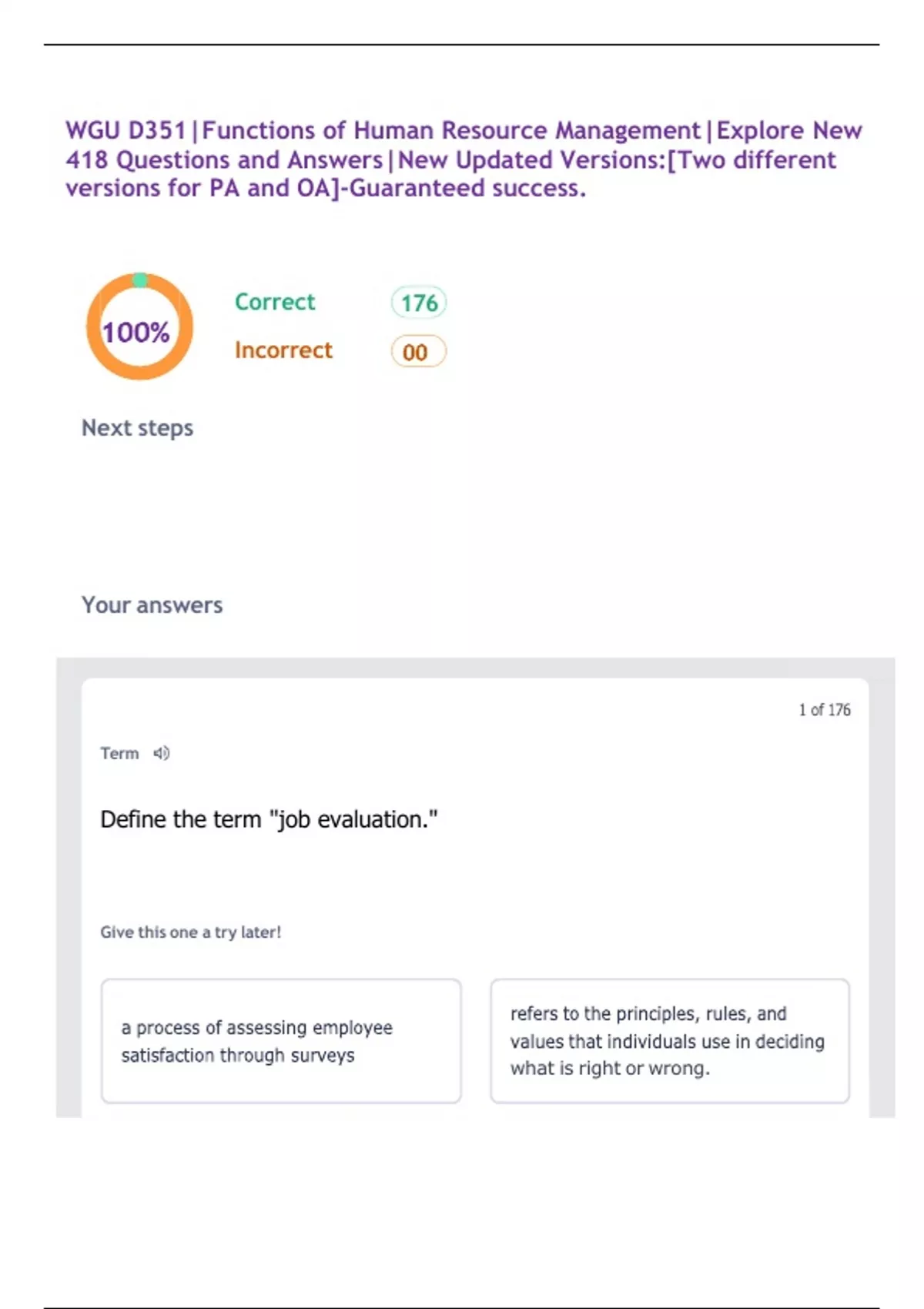Click the 'Term' label
Screen dimensions: 924x1309
(x=119, y=753)
